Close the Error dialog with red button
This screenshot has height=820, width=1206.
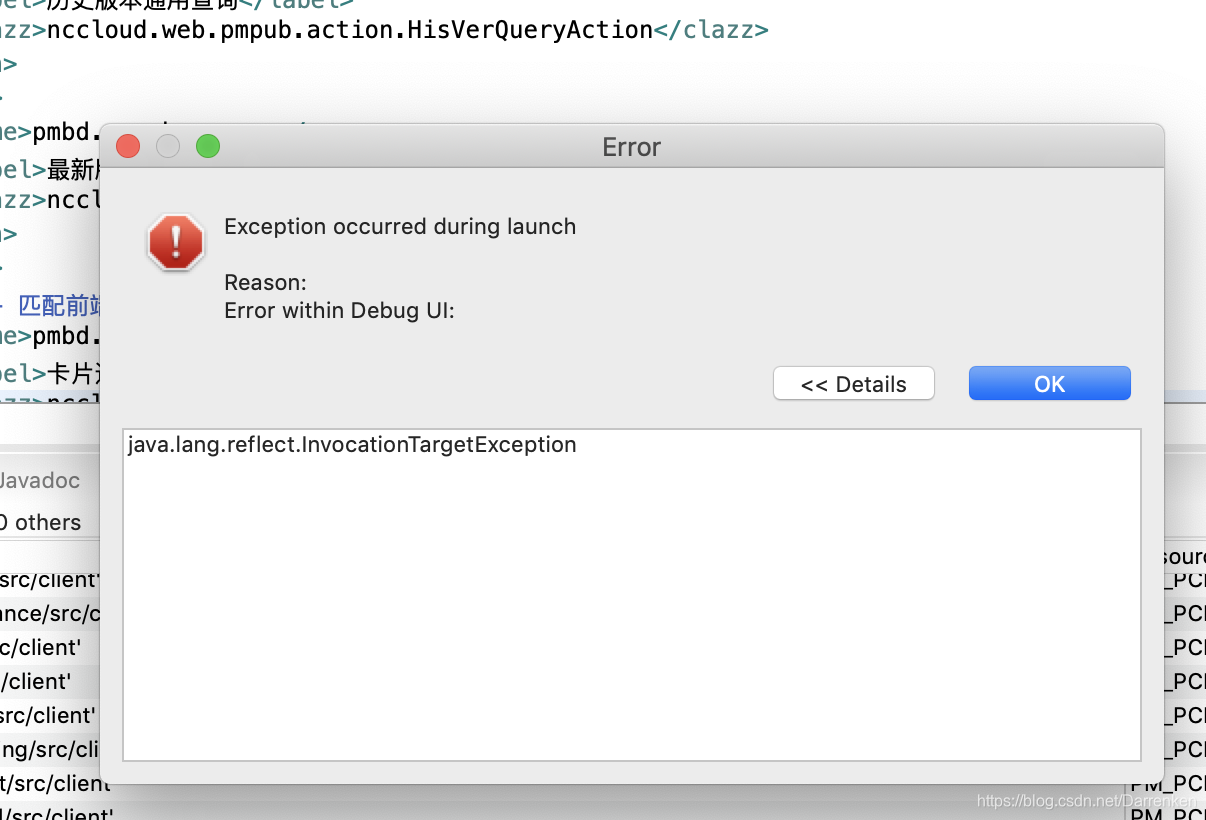tap(128, 146)
